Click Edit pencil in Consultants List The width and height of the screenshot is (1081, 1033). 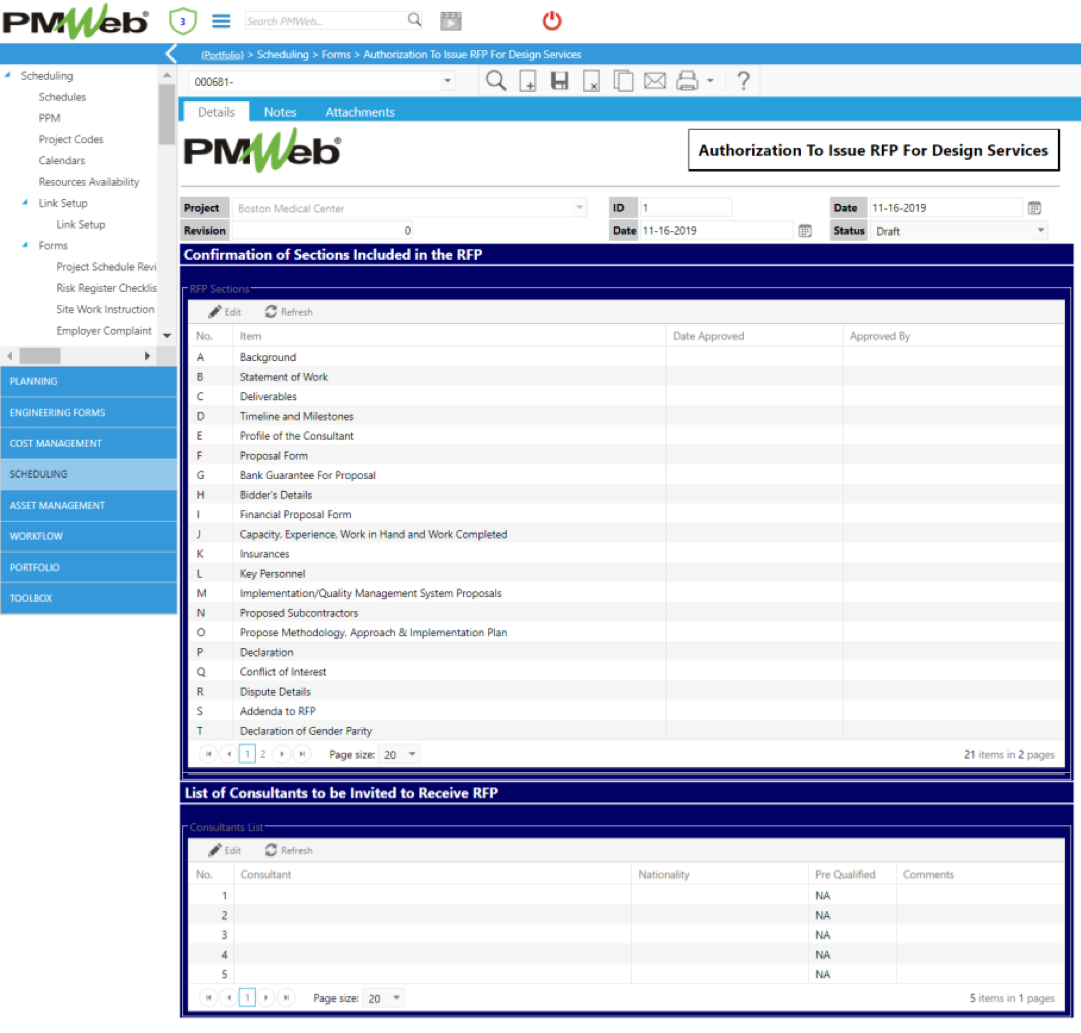point(225,850)
